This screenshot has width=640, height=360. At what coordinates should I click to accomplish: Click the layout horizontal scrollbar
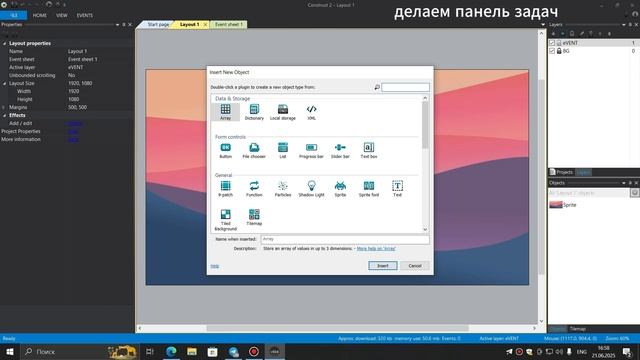pyautogui.click(x=337, y=328)
